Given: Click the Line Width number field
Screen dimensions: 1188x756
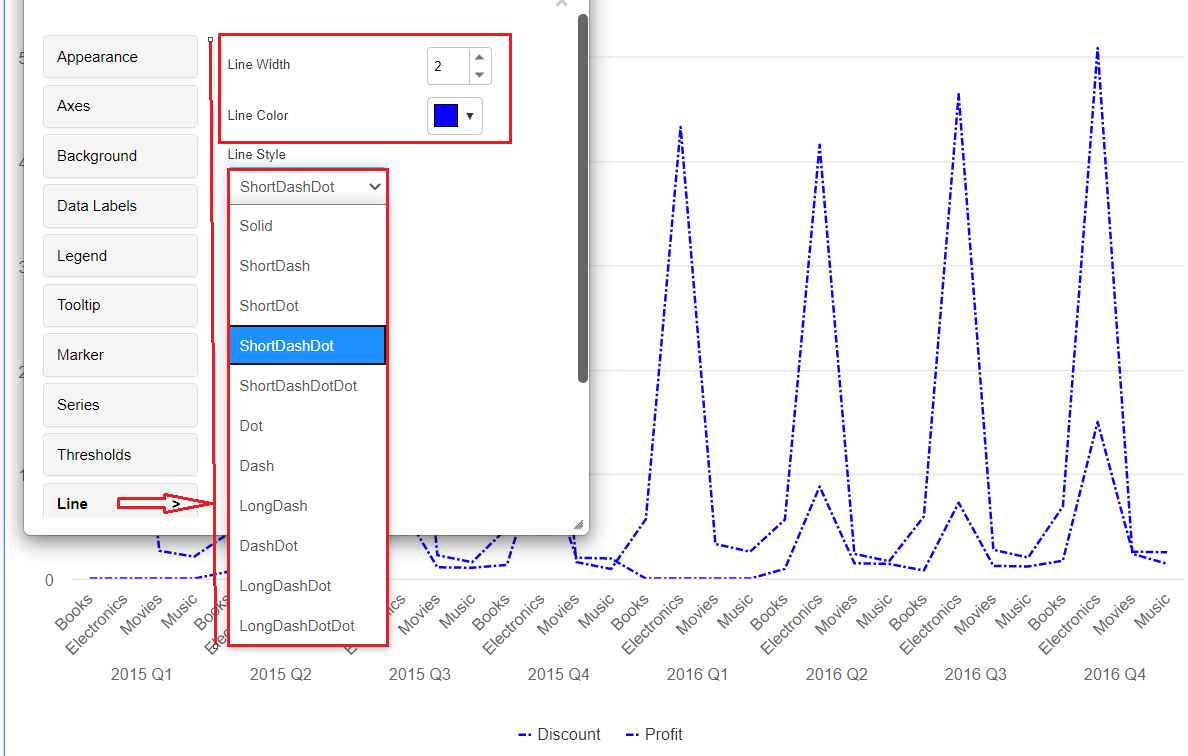Looking at the screenshot, I should tap(447, 66).
